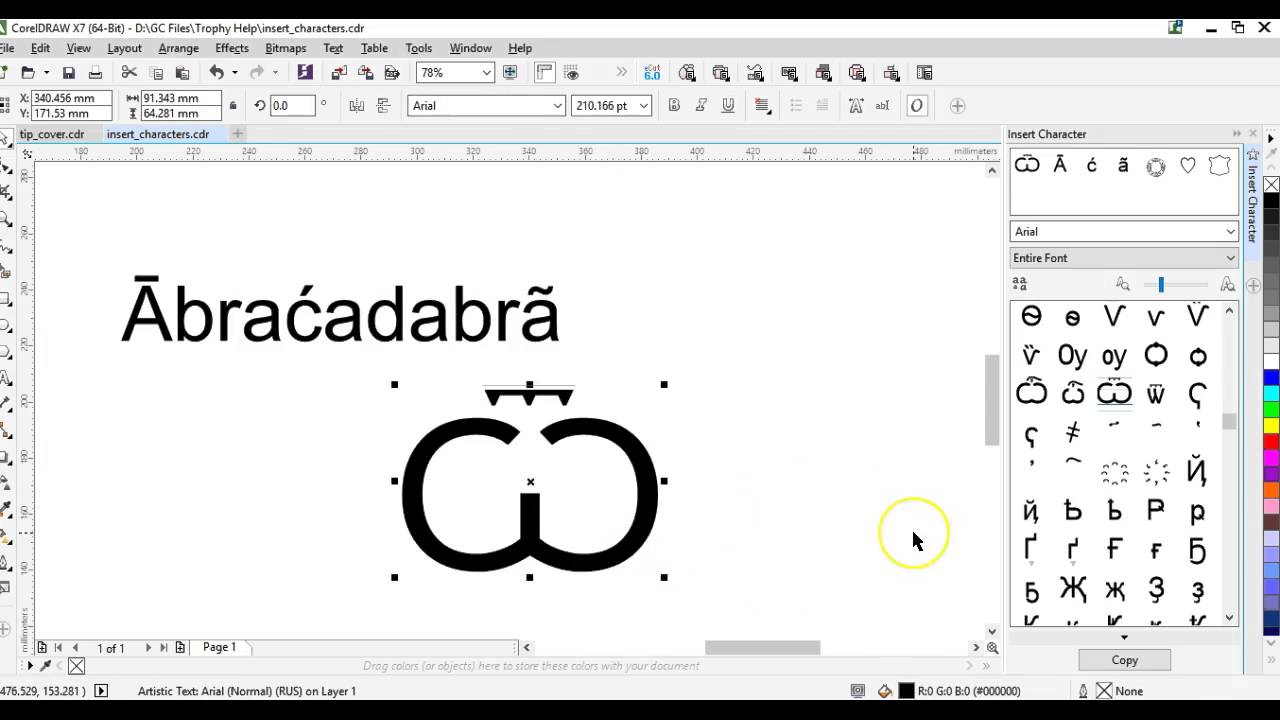Open the Edit Text dialog icon
The image size is (1280, 720).
coord(882,106)
